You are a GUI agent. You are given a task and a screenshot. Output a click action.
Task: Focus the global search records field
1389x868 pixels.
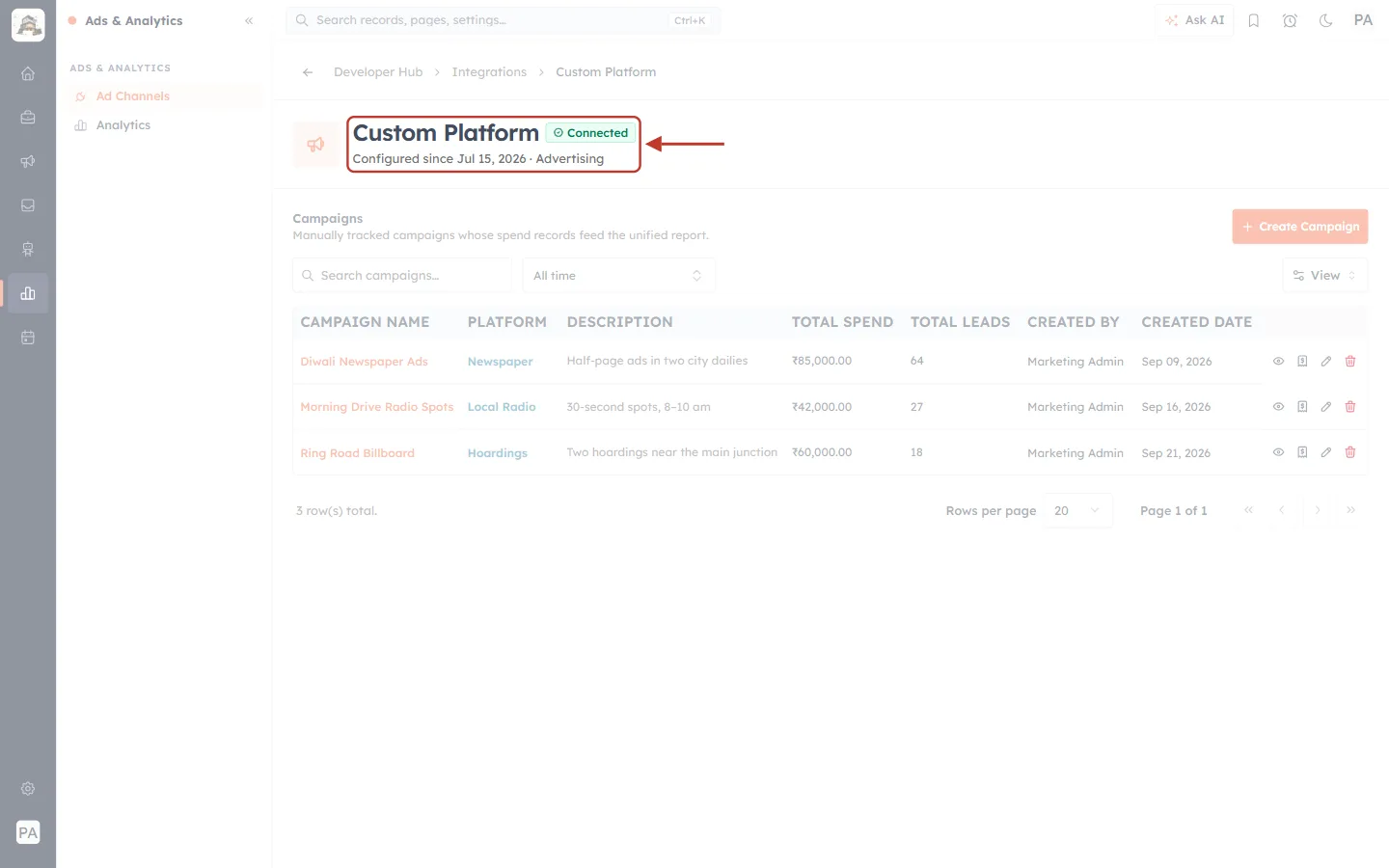pos(503,20)
